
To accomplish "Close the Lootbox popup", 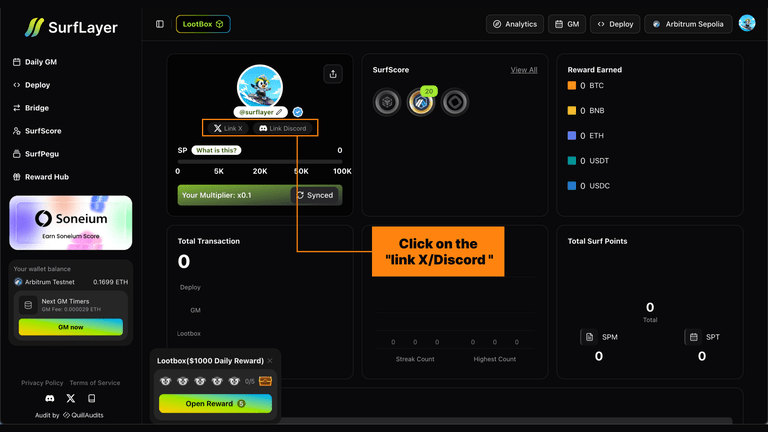I will click(270, 361).
